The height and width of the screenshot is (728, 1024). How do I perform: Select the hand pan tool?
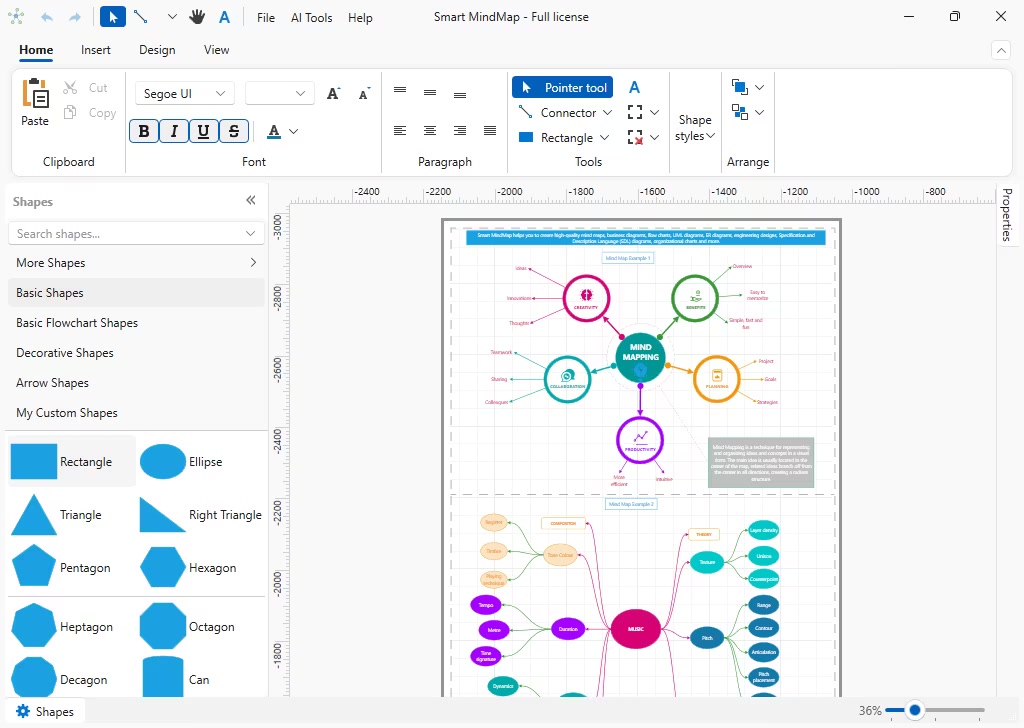click(x=197, y=17)
